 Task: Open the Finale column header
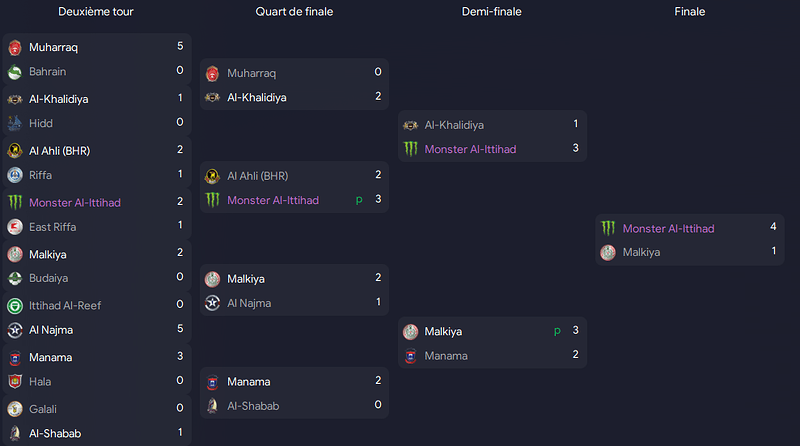[690, 12]
